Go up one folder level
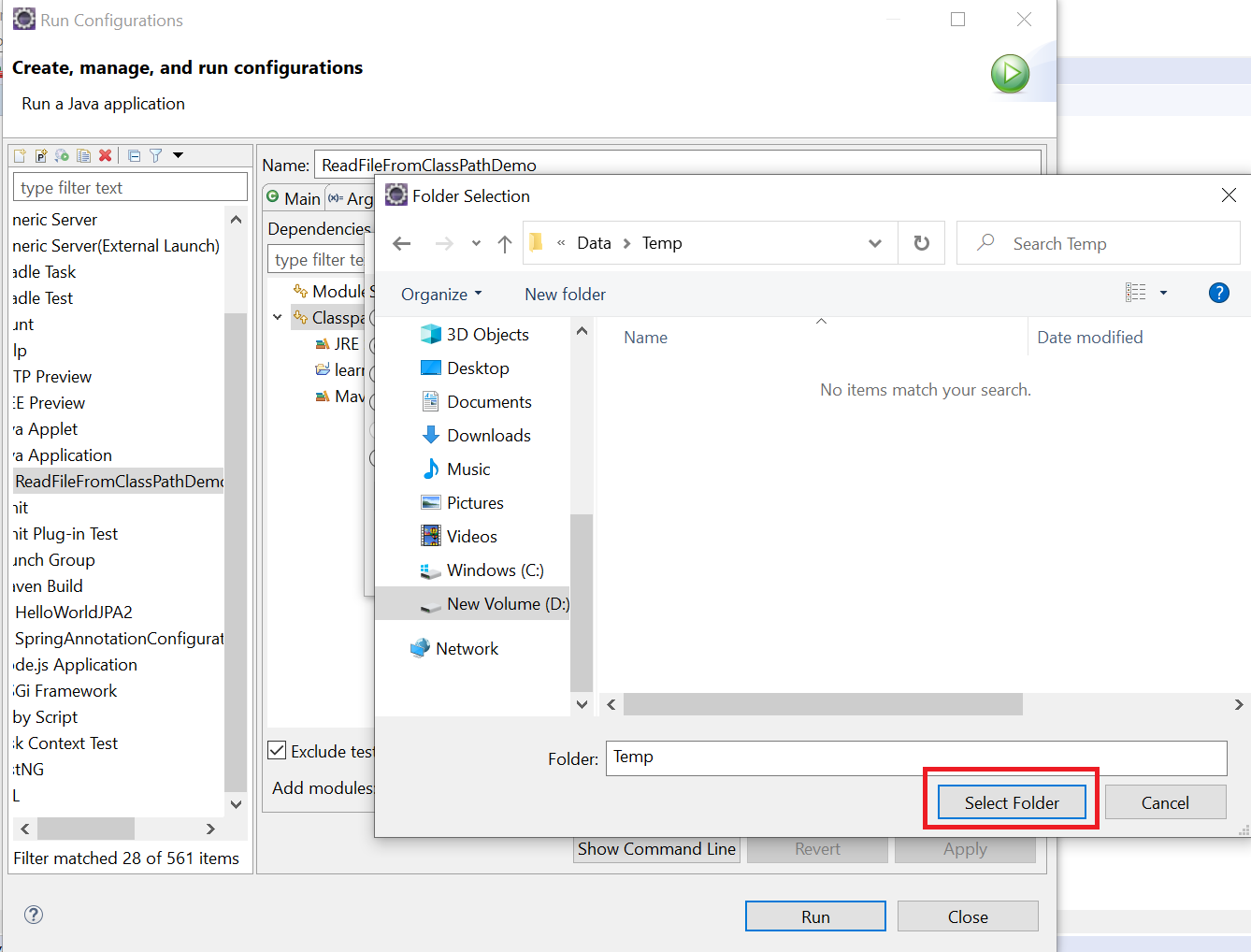The image size is (1251, 952). coord(505,244)
